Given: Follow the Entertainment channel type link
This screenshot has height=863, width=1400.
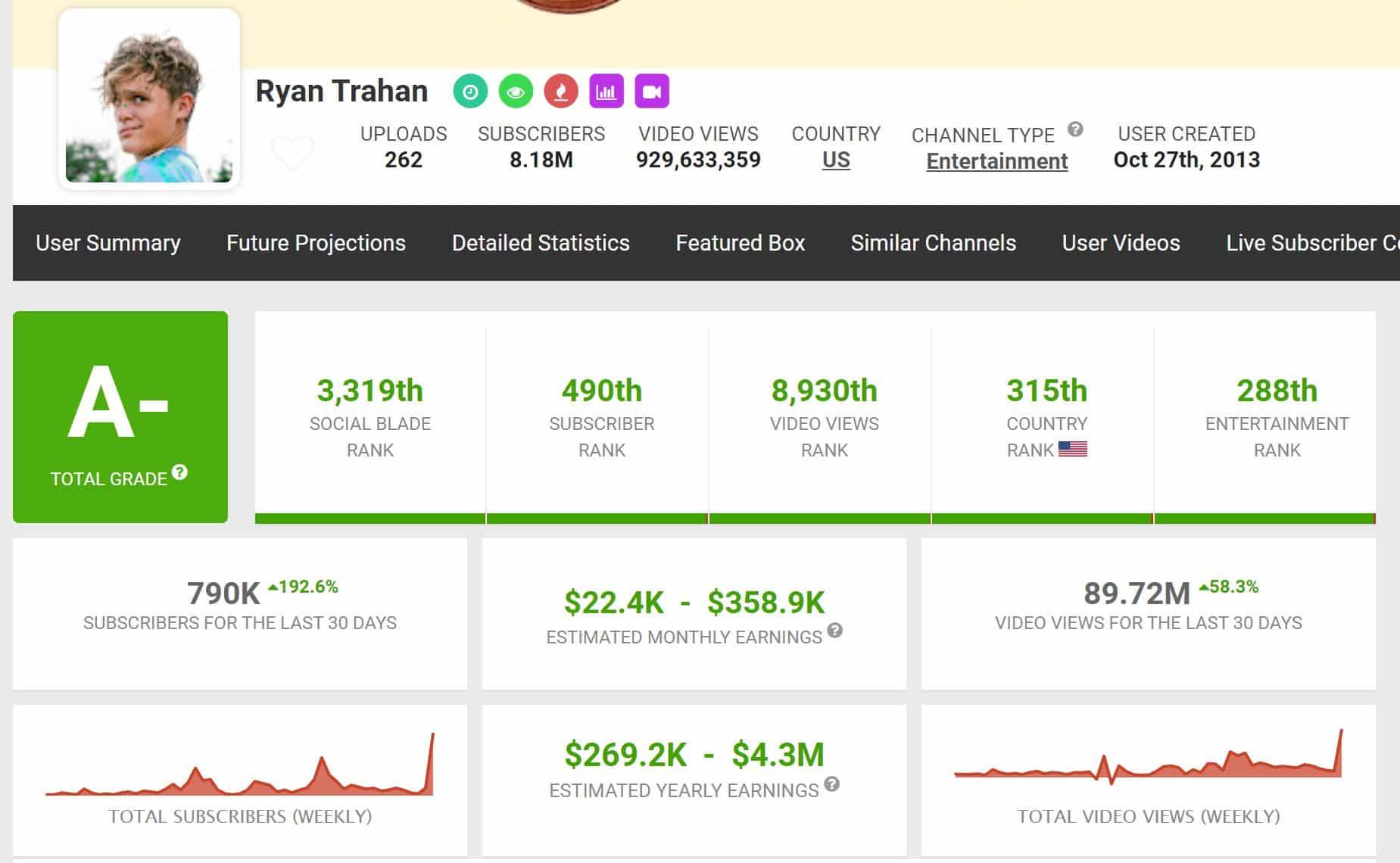Looking at the screenshot, I should click(997, 161).
